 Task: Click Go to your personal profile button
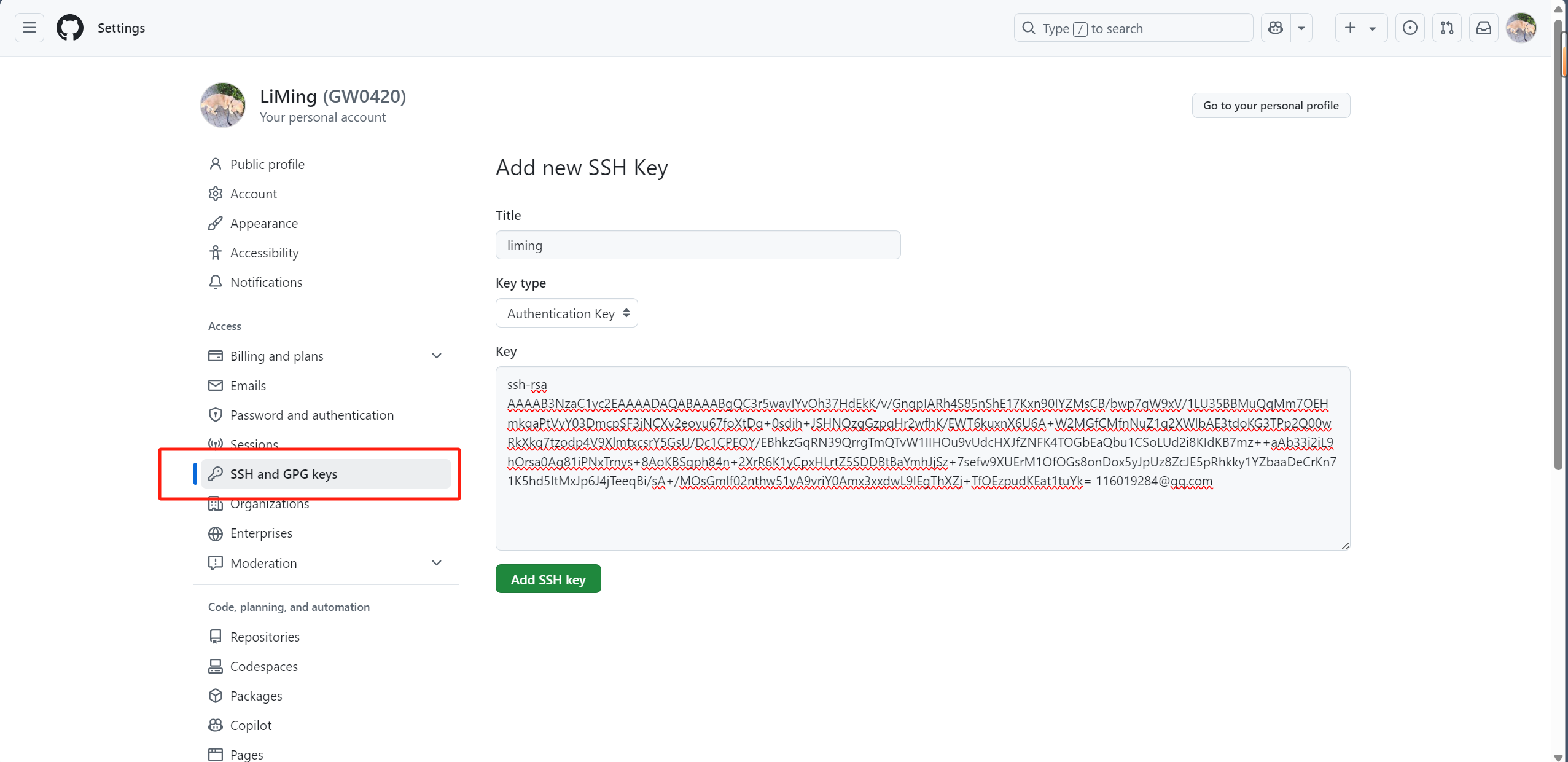1270,105
